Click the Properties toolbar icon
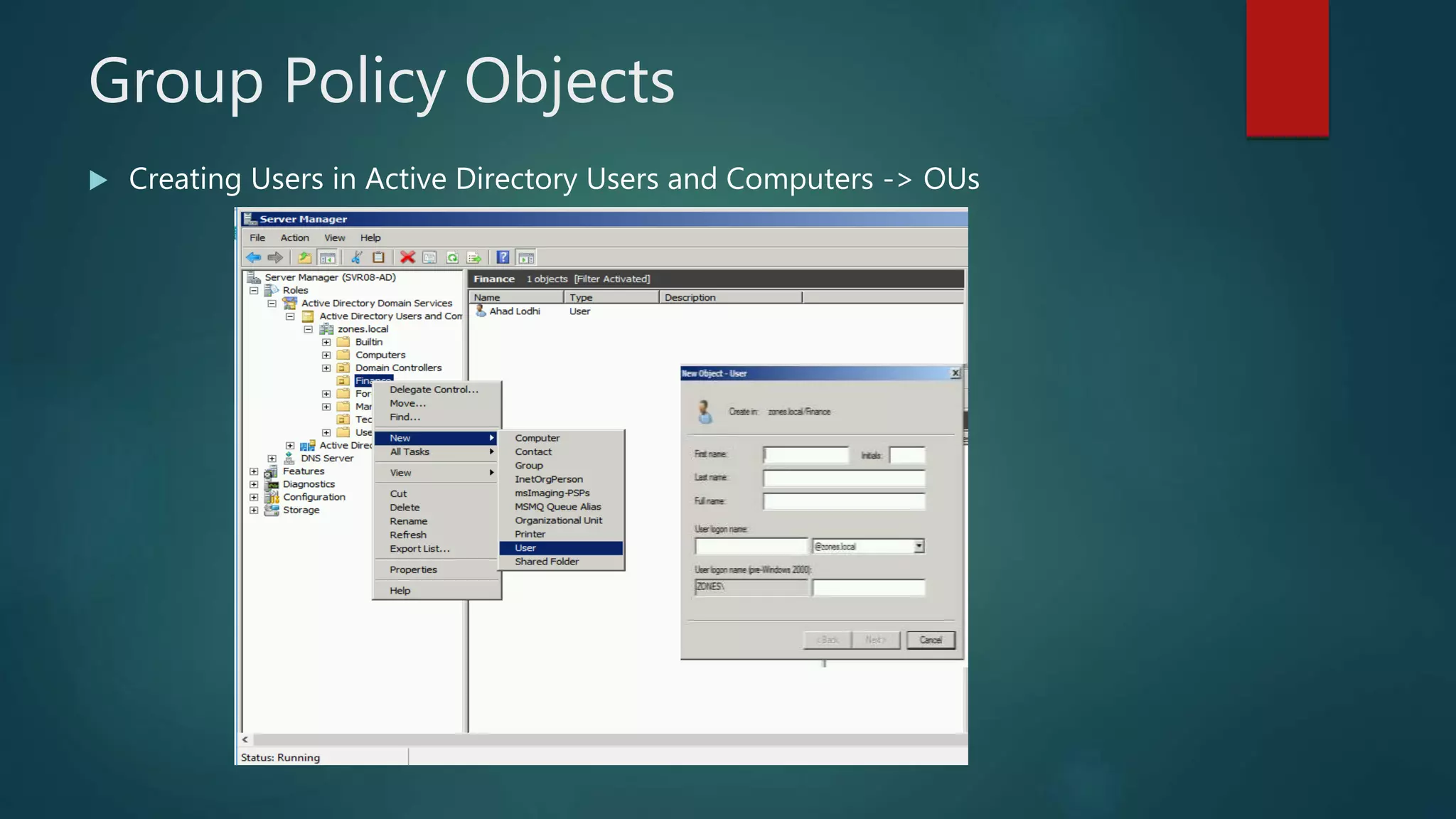This screenshot has height=819, width=1456. 429,257
